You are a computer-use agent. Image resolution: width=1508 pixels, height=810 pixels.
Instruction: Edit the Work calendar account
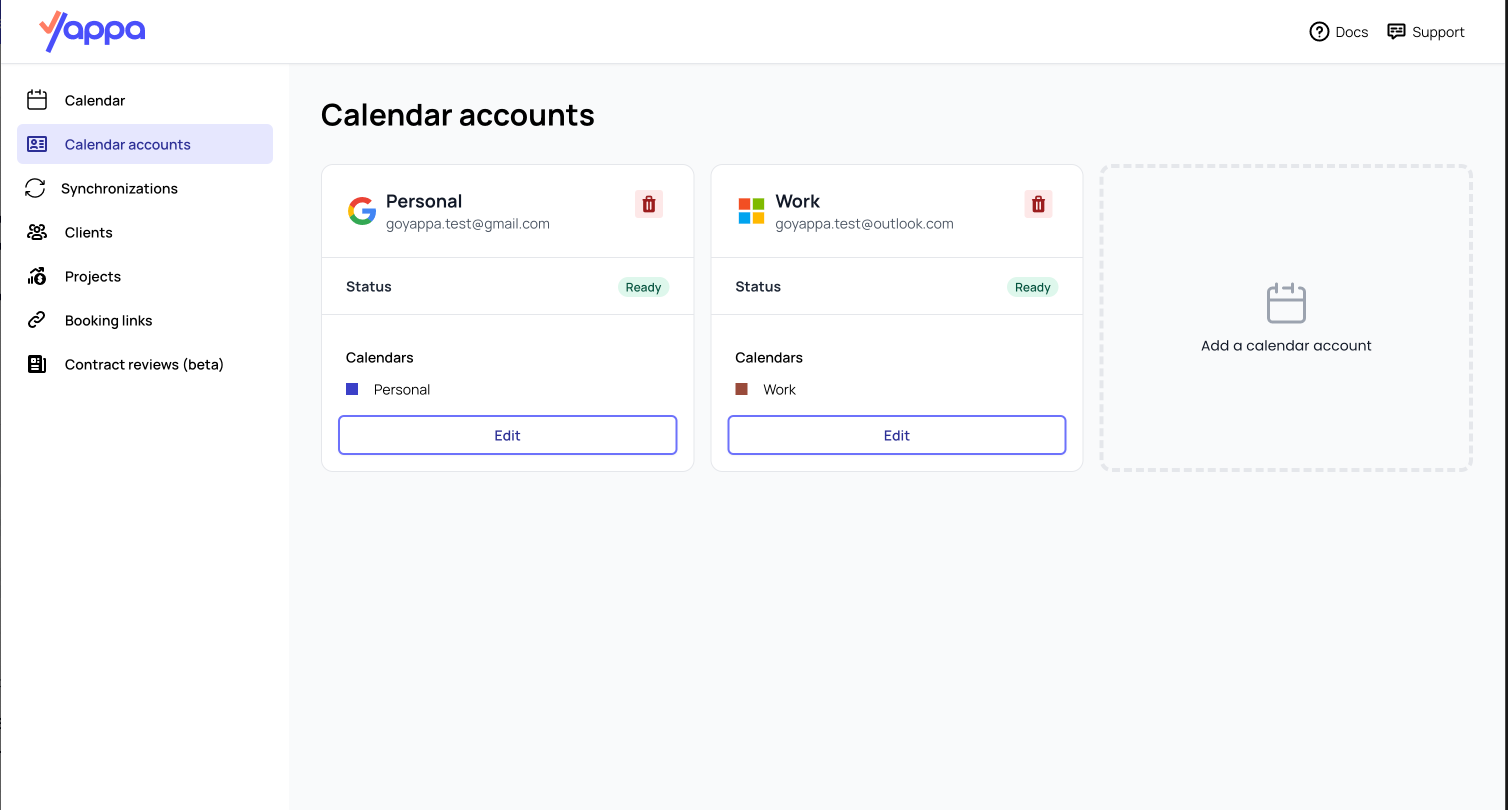point(897,435)
